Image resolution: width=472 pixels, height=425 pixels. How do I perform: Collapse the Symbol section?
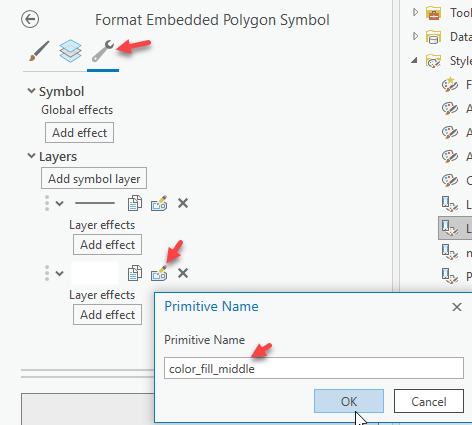click(31, 91)
